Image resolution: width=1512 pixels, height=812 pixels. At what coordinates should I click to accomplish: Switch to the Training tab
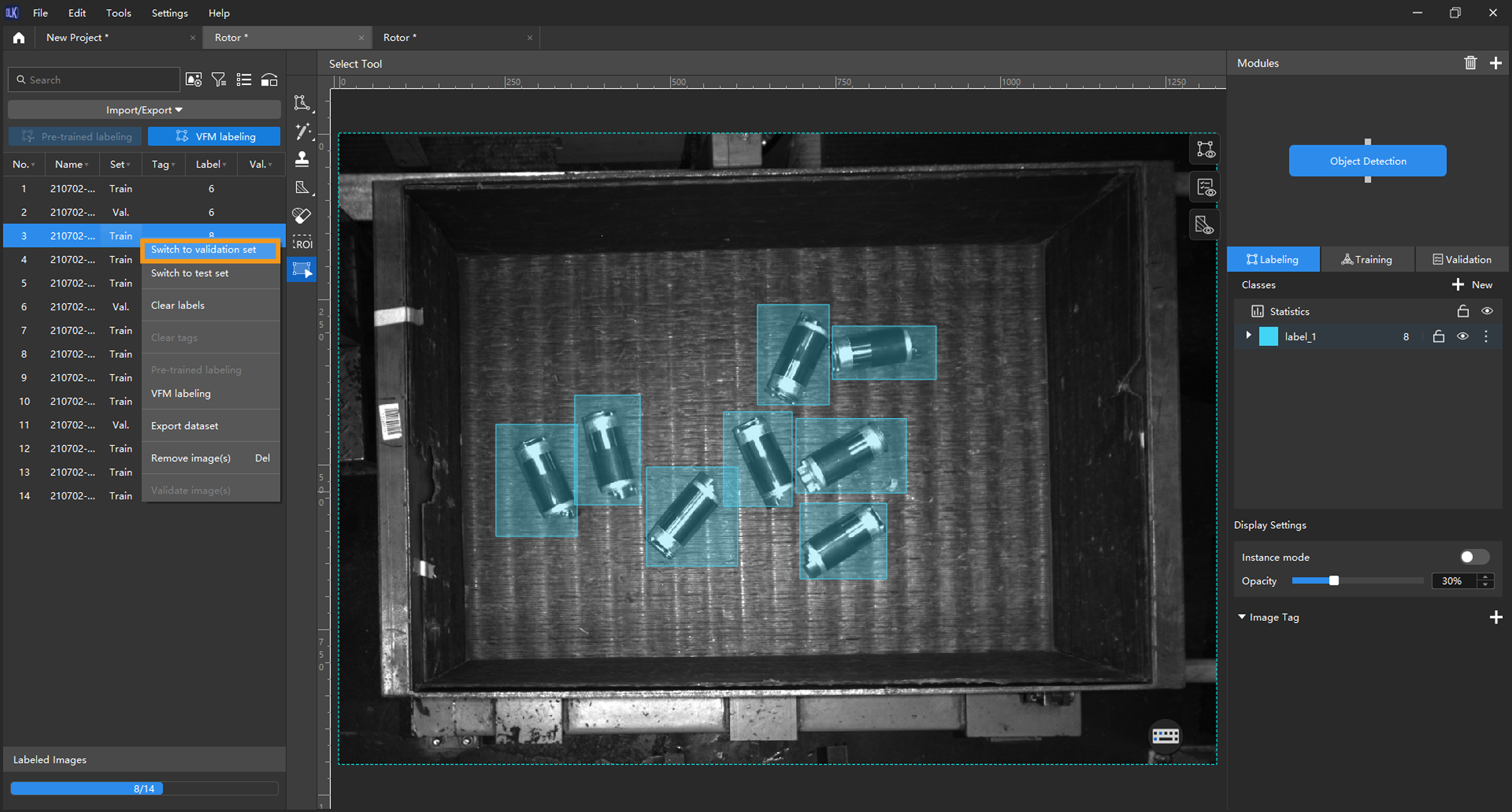point(1367,260)
